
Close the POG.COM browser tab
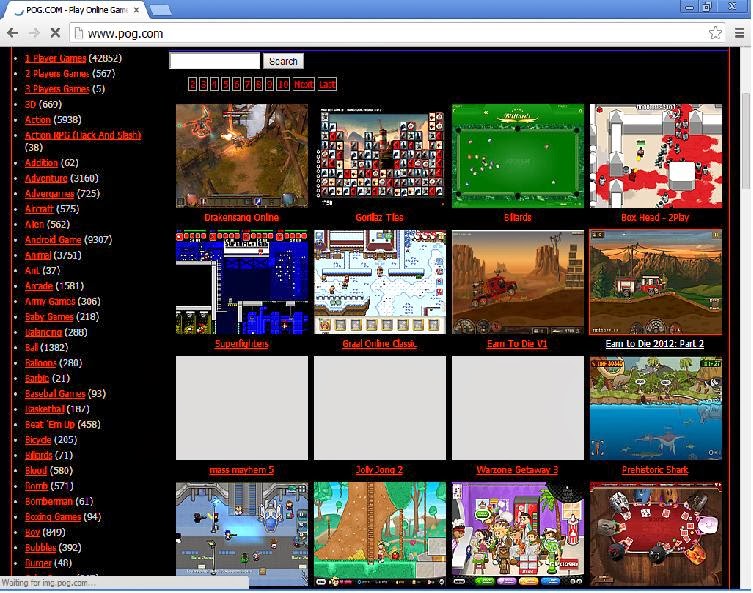137,10
